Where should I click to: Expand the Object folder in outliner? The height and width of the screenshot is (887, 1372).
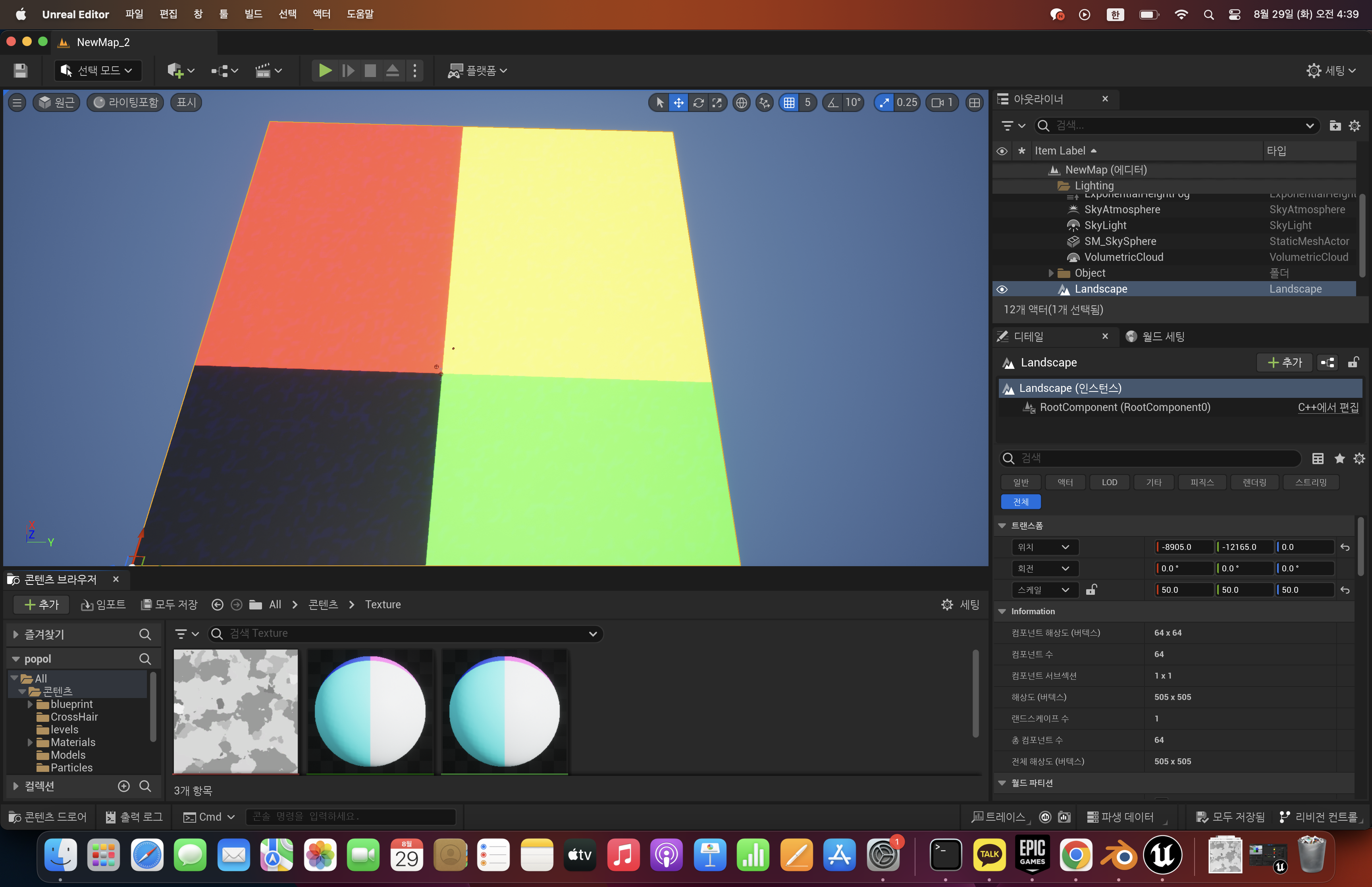pyautogui.click(x=1051, y=273)
